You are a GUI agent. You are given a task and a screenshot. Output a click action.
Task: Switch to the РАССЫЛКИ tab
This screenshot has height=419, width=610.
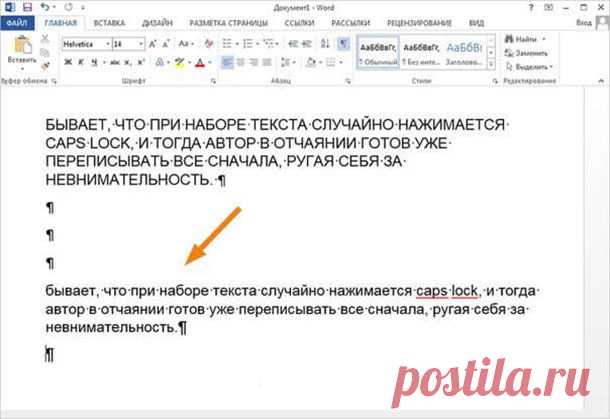351,23
